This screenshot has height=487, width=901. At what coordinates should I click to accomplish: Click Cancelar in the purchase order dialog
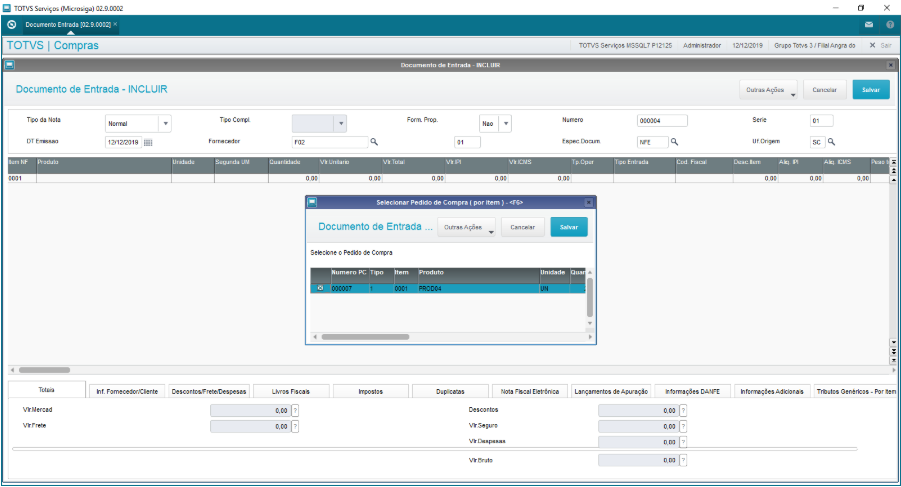pos(522,227)
